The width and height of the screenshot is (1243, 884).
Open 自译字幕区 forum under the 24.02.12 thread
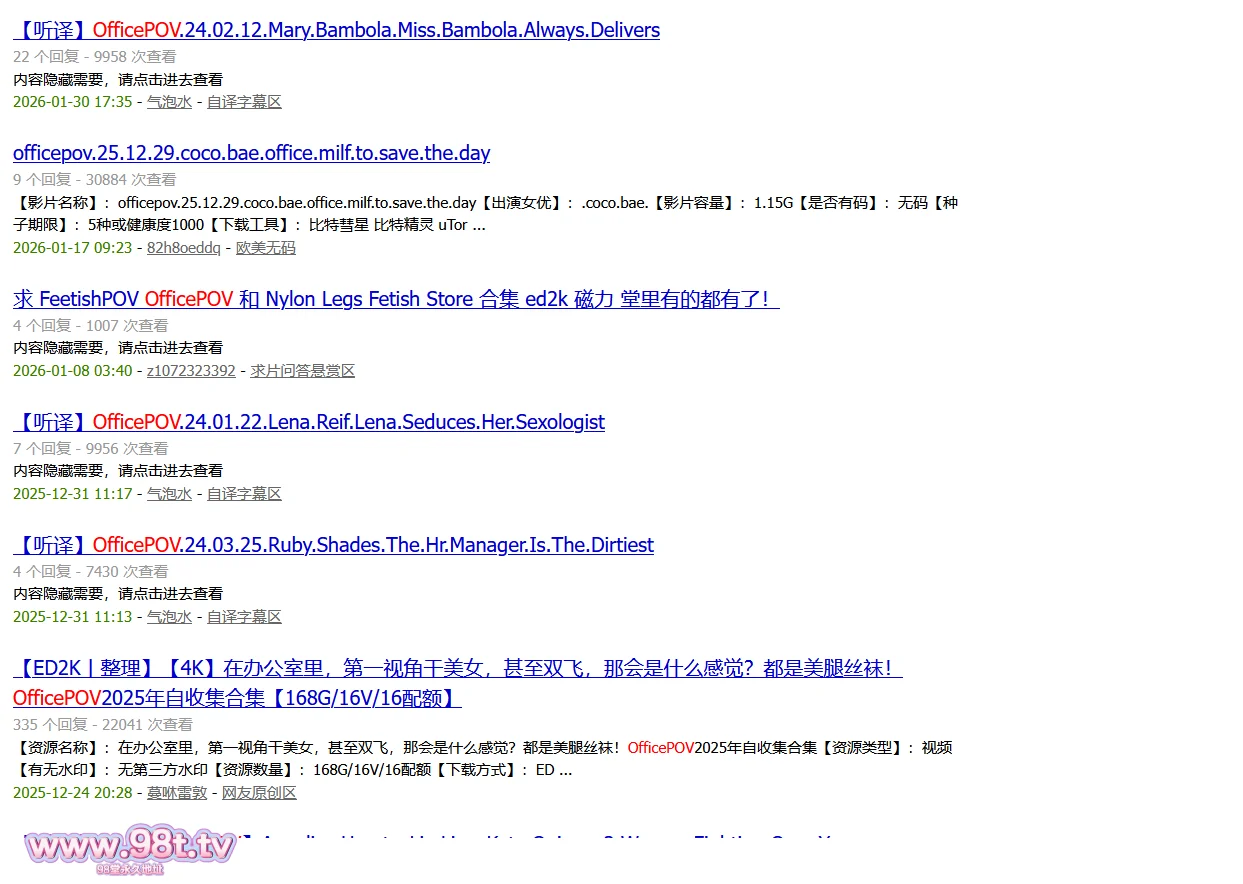click(244, 102)
